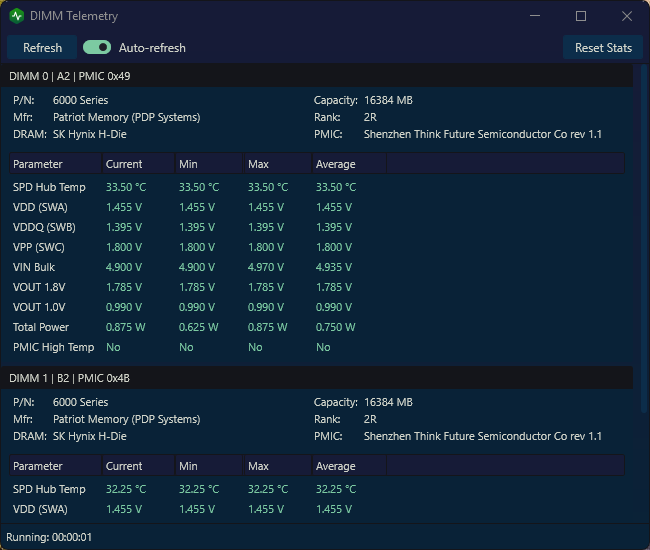The image size is (650, 550).
Task: Click VOUT 1.0V current value 0.990 V
Action: 124,307
